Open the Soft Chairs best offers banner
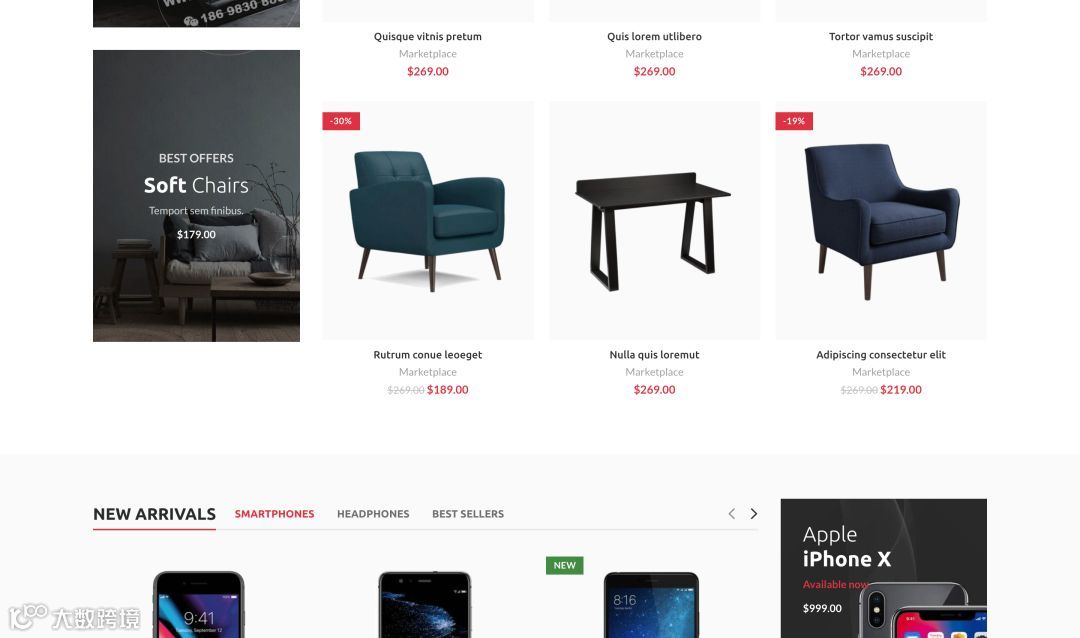Screen dimensions: 1080x638 tap(196, 196)
